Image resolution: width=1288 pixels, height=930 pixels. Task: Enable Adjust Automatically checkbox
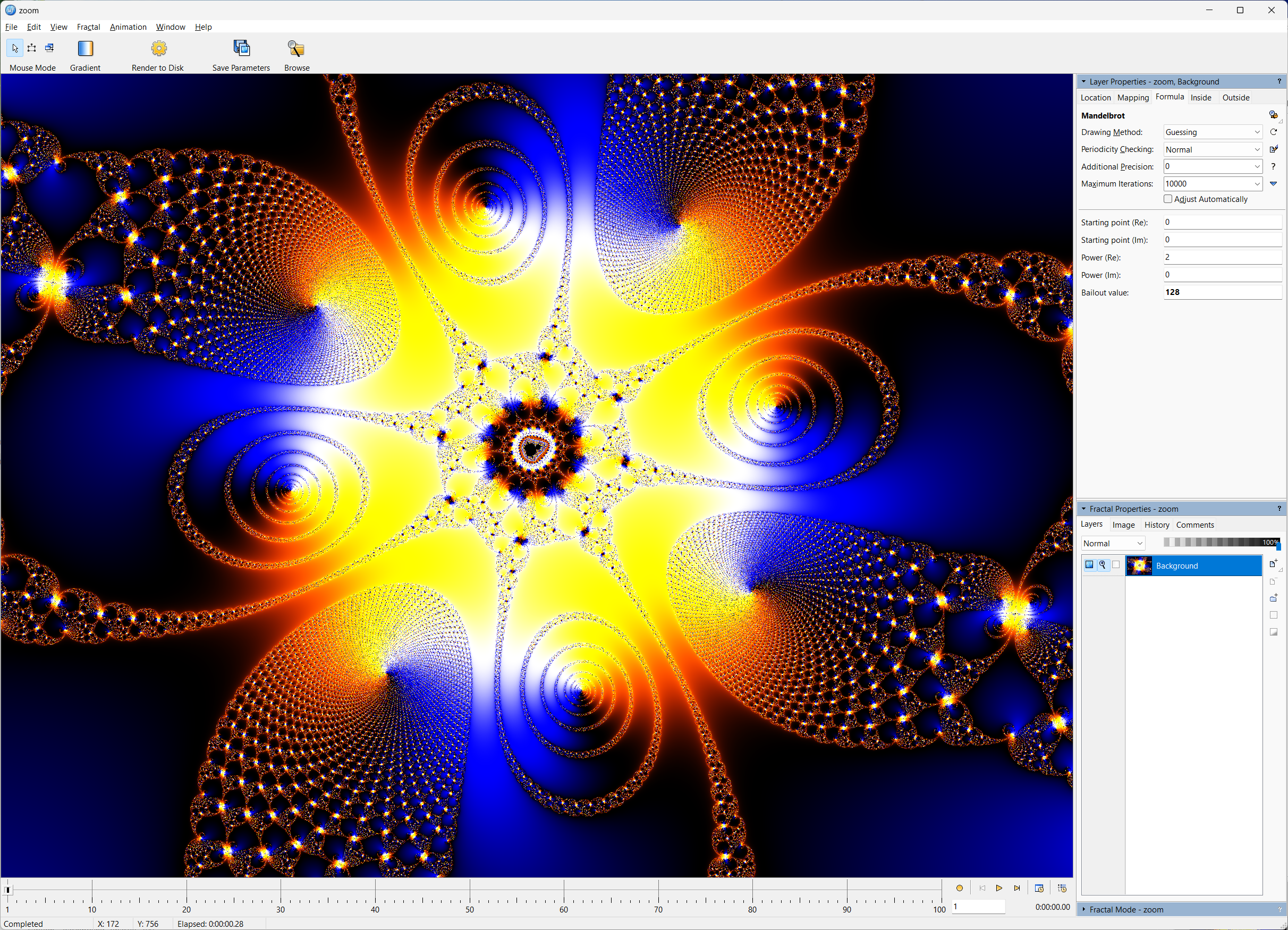pyautogui.click(x=1168, y=199)
